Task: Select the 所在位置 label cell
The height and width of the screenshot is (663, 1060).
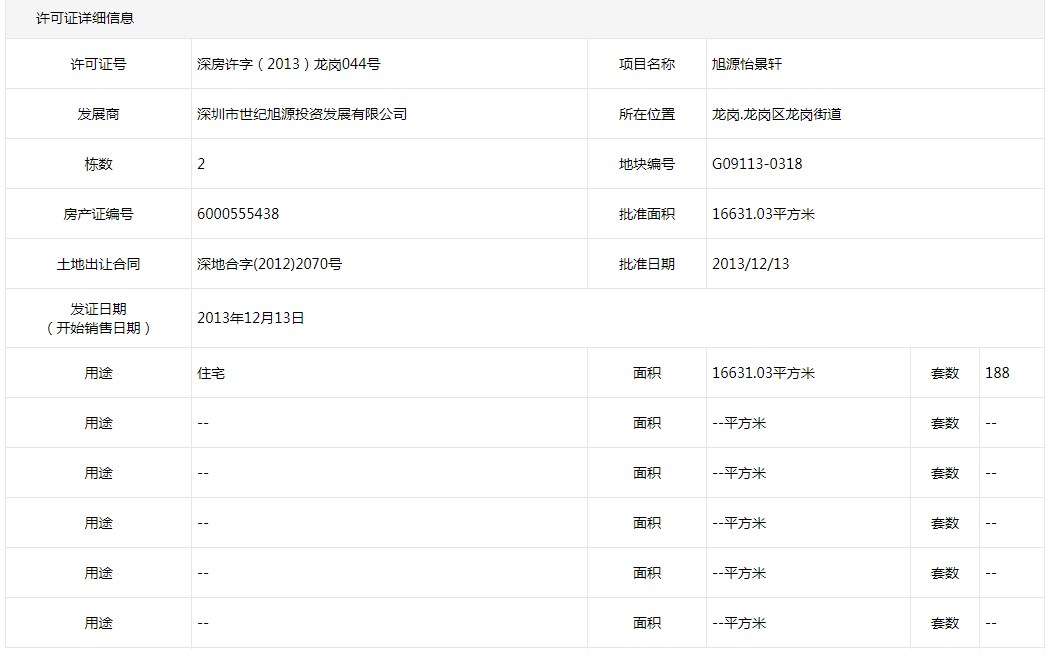Action: [x=647, y=114]
